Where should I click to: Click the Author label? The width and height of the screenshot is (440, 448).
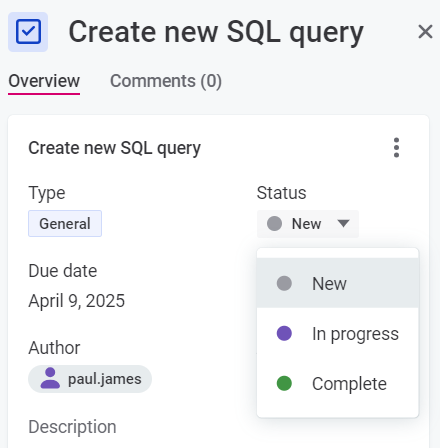54,348
